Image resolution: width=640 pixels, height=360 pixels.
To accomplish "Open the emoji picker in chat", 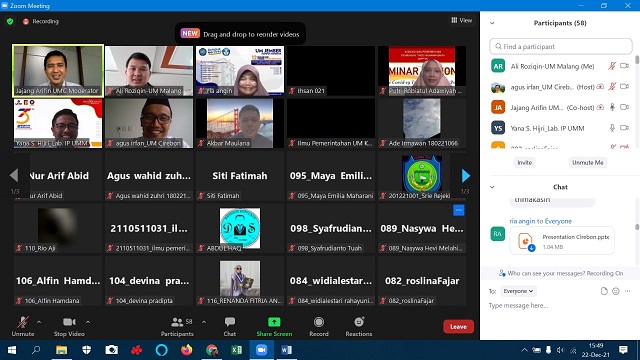I will [x=616, y=291].
